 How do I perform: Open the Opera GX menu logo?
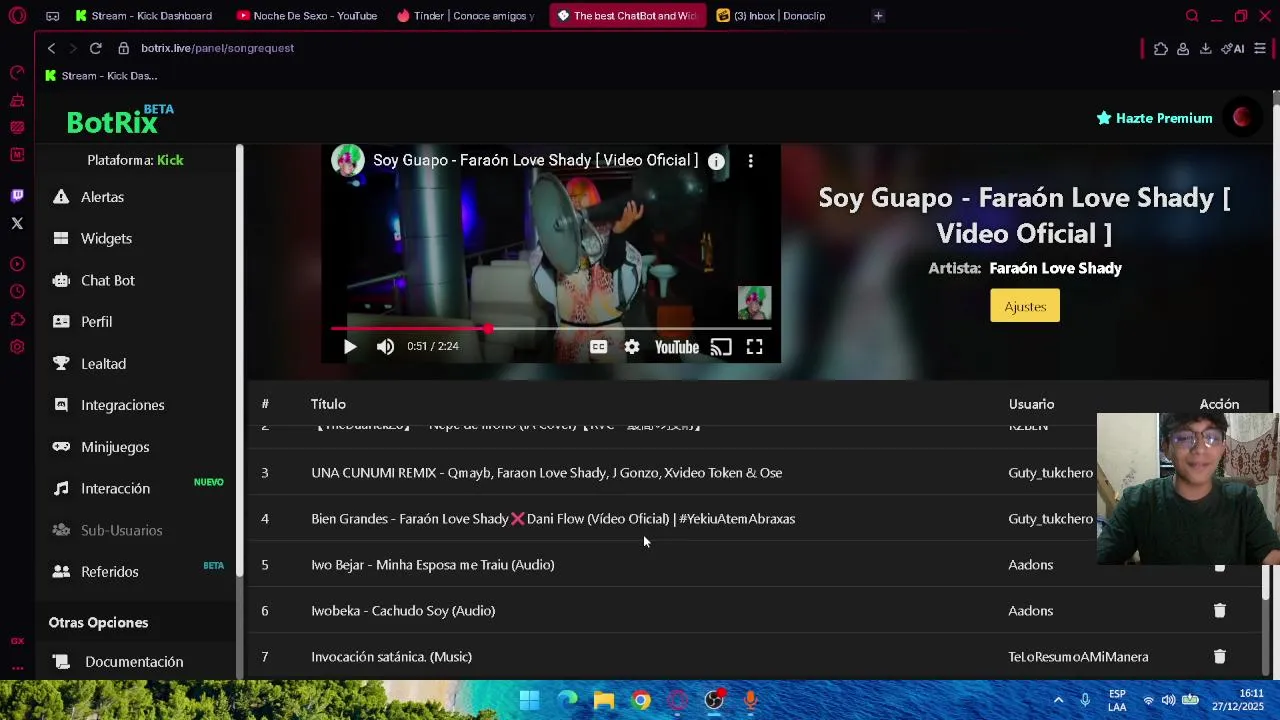coord(17,16)
